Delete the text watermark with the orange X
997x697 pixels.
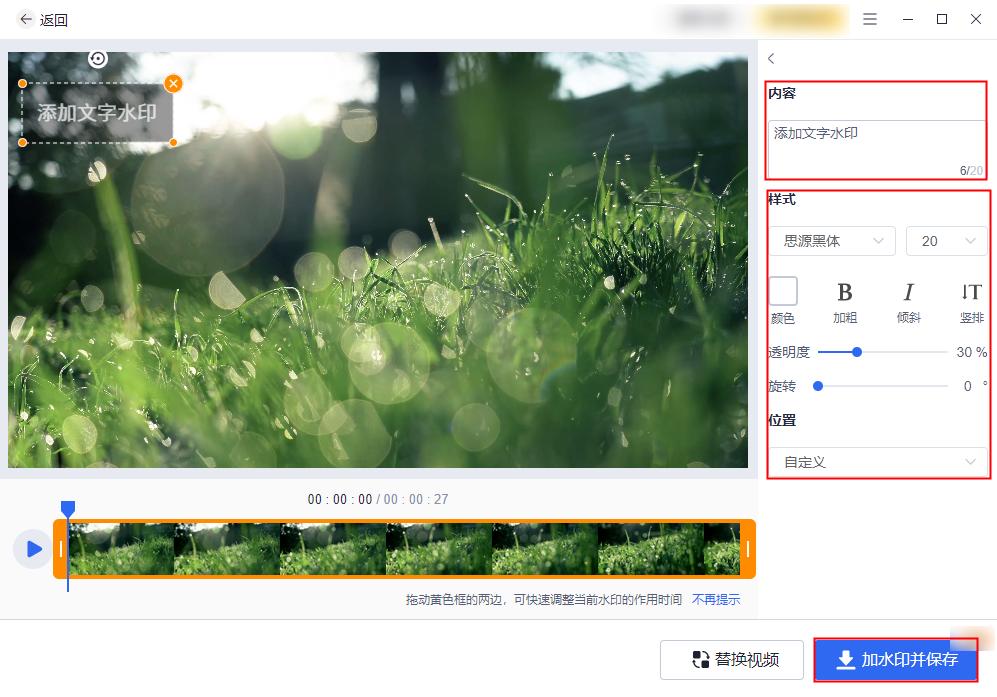(173, 83)
